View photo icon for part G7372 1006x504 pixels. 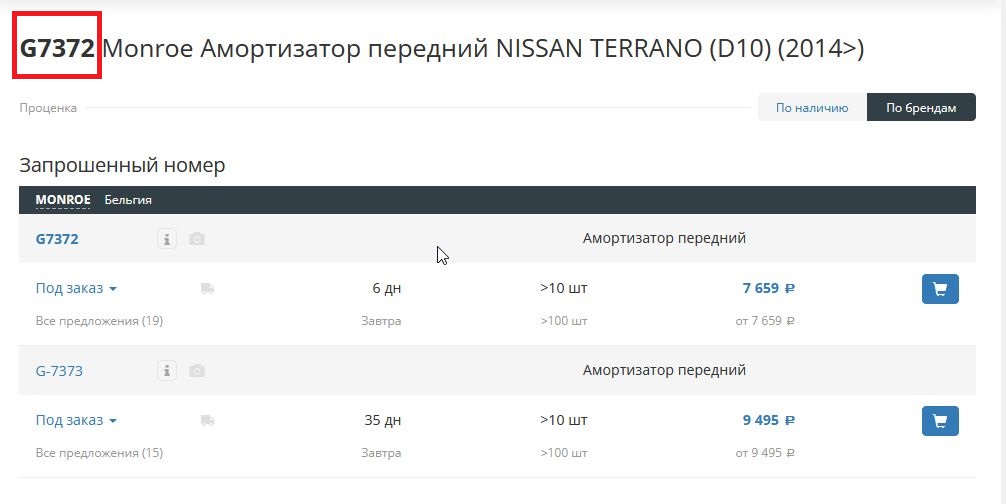click(x=197, y=239)
